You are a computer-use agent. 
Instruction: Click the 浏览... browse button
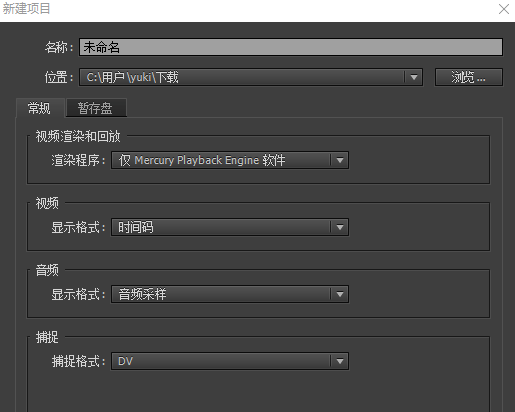[x=469, y=77]
